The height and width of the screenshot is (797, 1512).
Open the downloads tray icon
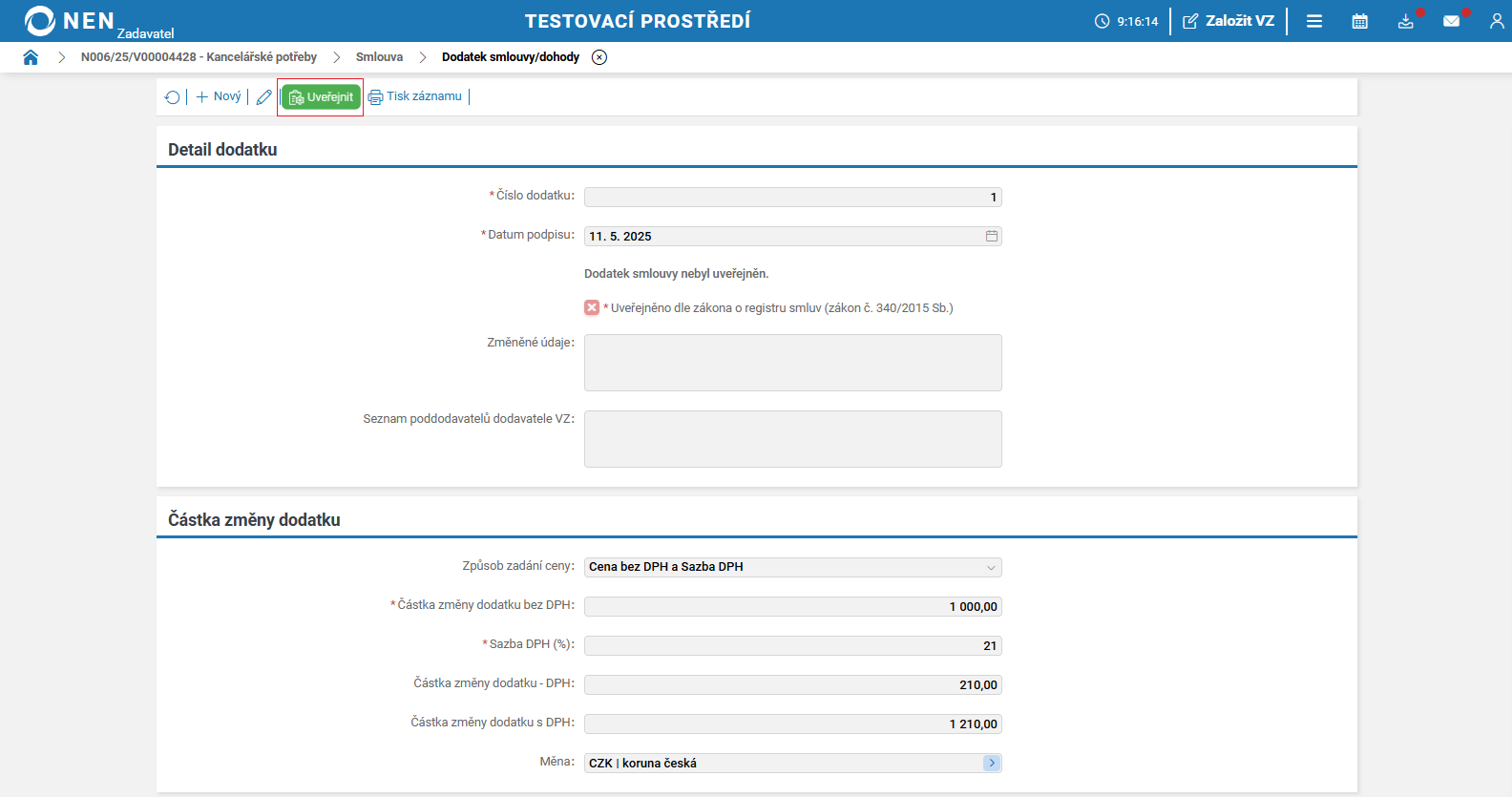coord(1406,21)
